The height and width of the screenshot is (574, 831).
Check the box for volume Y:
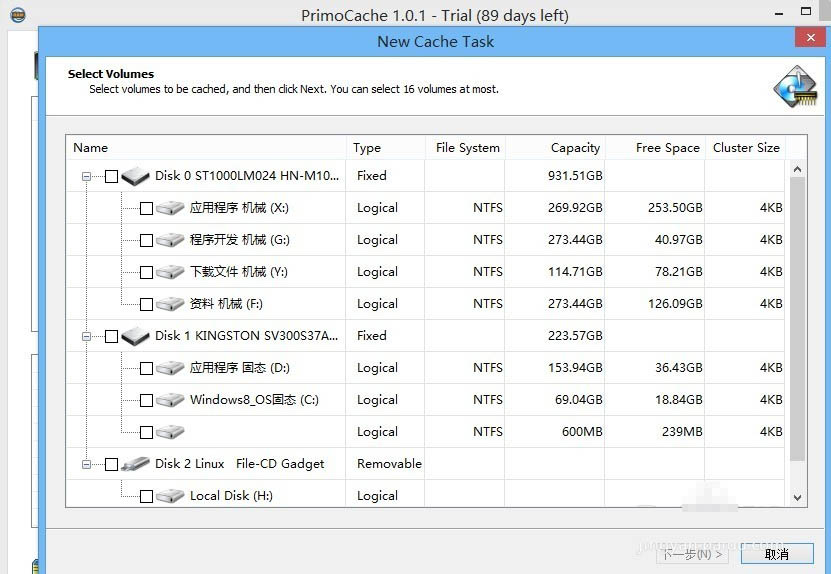pyautogui.click(x=146, y=272)
